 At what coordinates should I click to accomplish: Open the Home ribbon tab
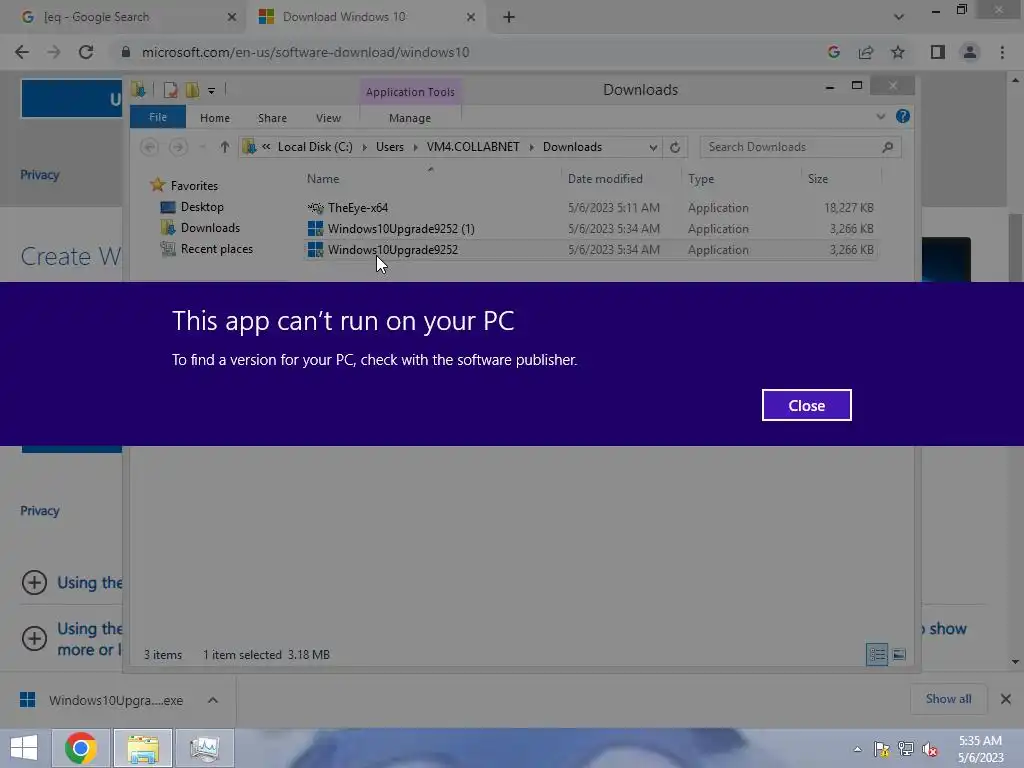point(214,118)
